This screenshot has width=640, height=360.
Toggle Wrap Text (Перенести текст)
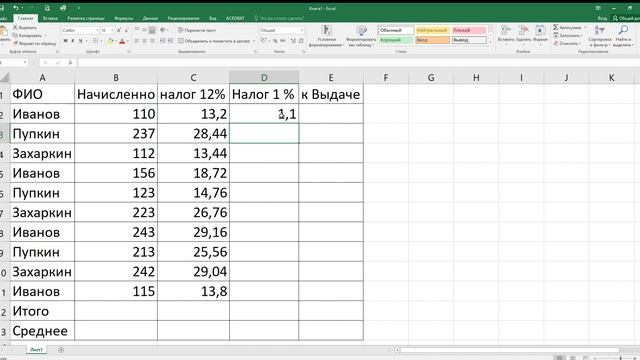[197, 30]
